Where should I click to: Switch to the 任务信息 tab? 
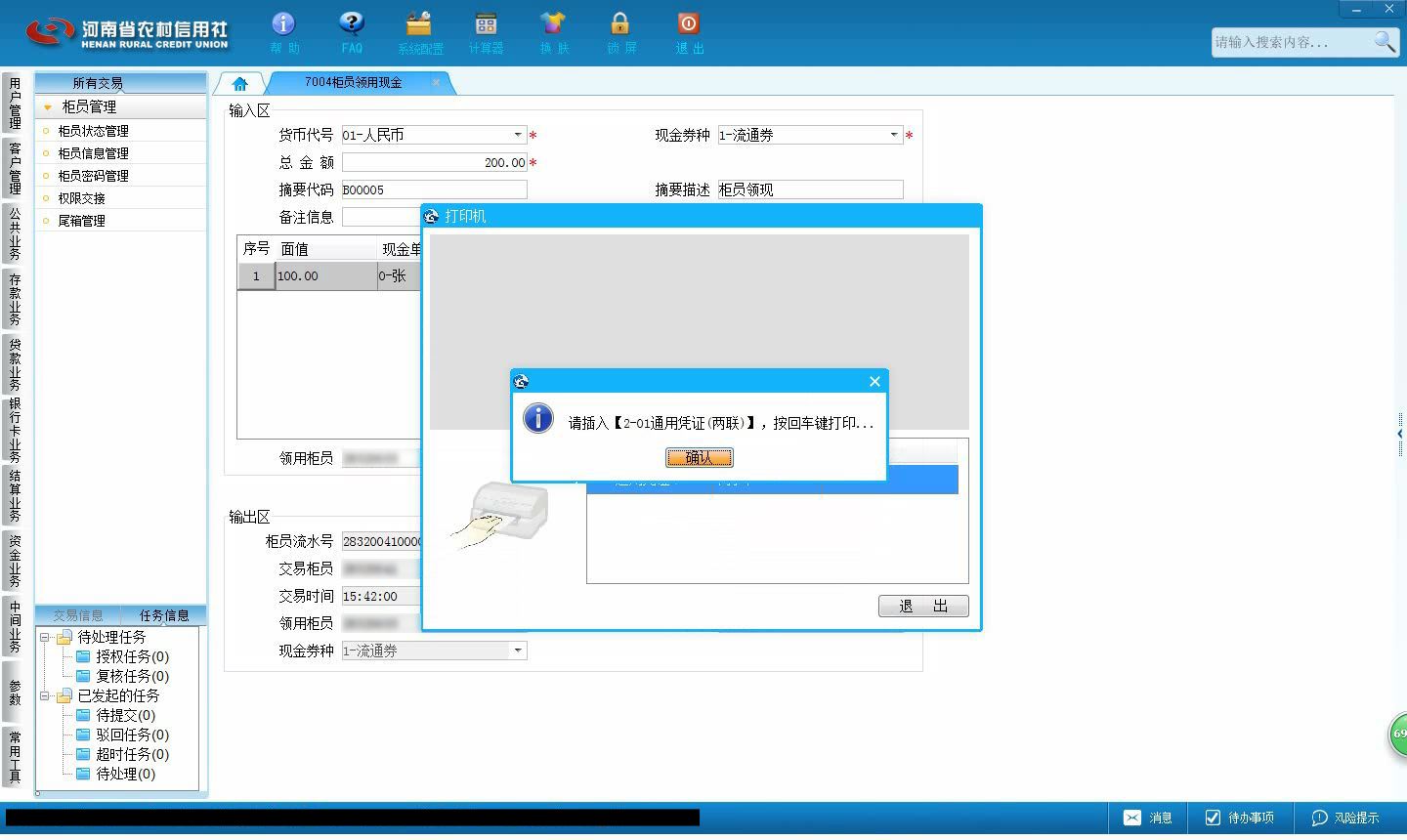[164, 615]
